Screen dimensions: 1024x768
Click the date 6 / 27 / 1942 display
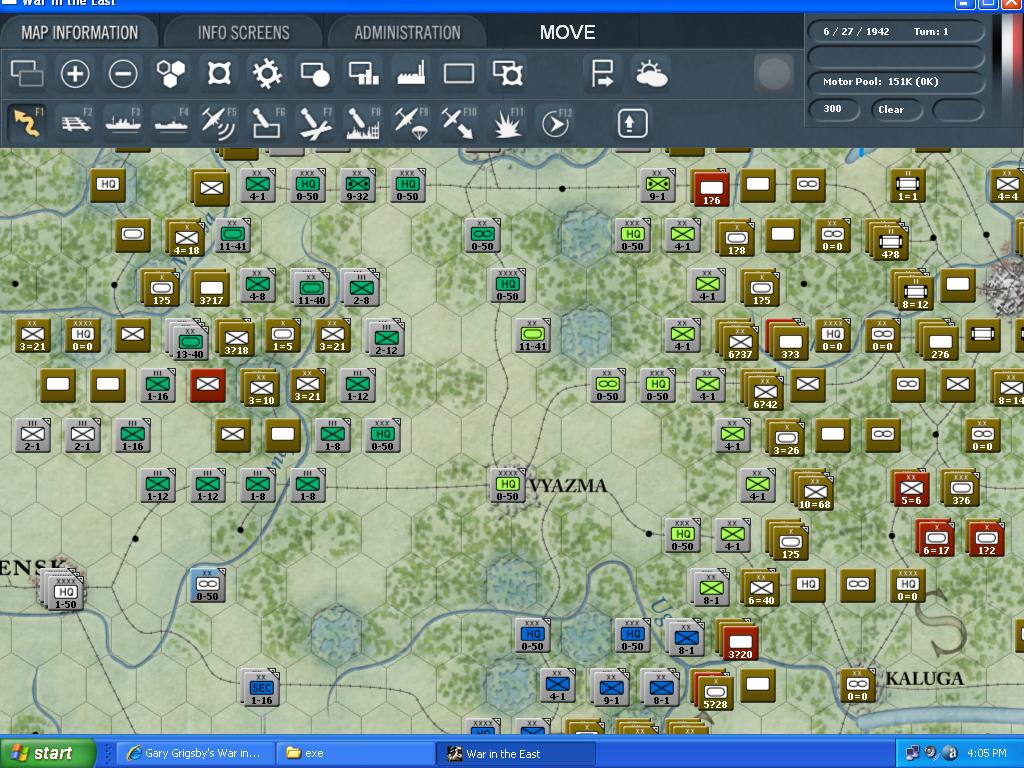click(x=856, y=31)
